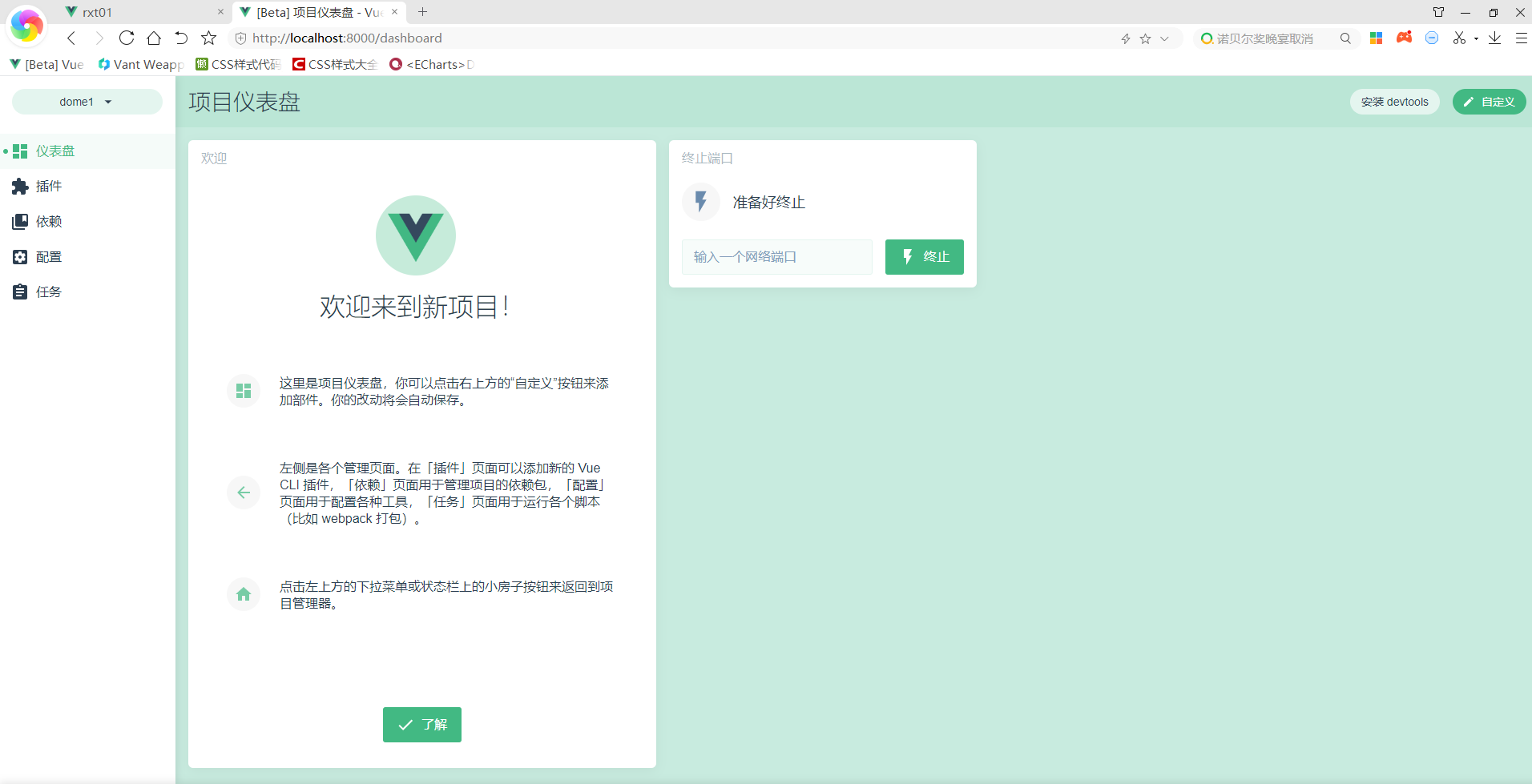Viewport: 1532px width, 784px height.
Task: Click the Vue logo in the welcome panel
Action: (416, 235)
